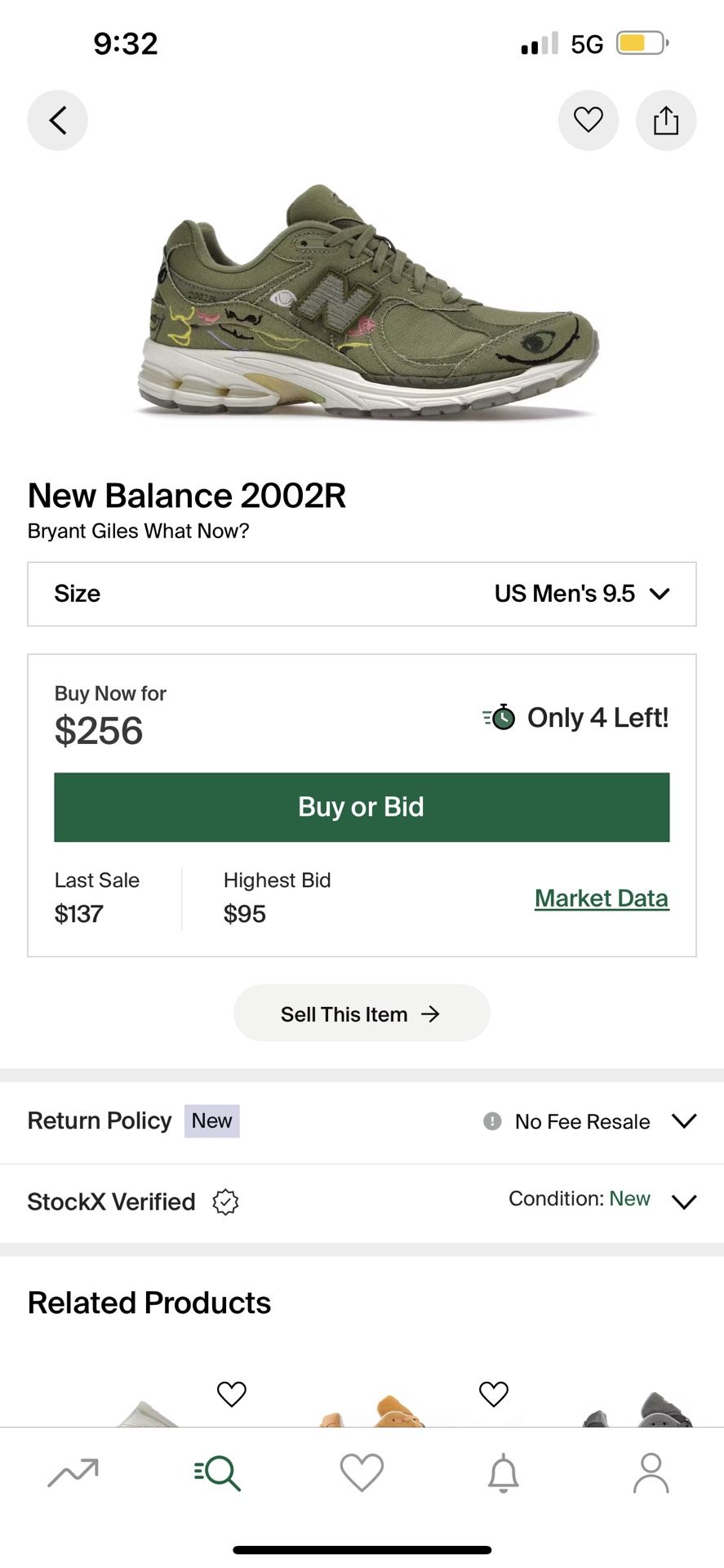Tap the back arrow button
The width and height of the screenshot is (724, 1568).
57,120
